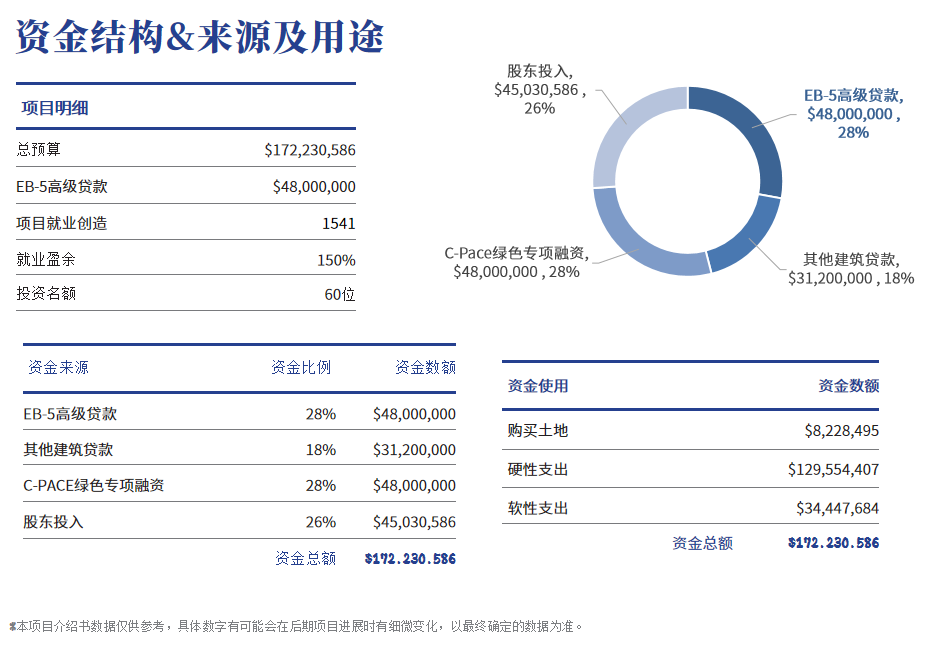Viewport: 931px width, 651px height.
Task: Click the C-Pace绿色专项融资 donut chart segment
Action: point(640,240)
